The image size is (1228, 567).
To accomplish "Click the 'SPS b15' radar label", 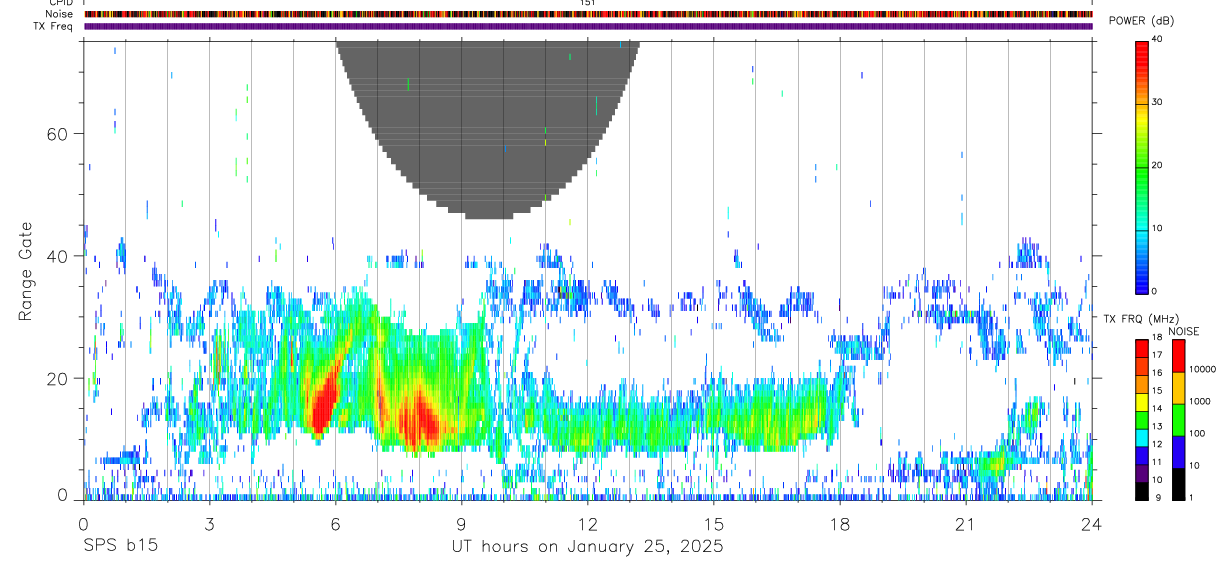I will 120,547.
